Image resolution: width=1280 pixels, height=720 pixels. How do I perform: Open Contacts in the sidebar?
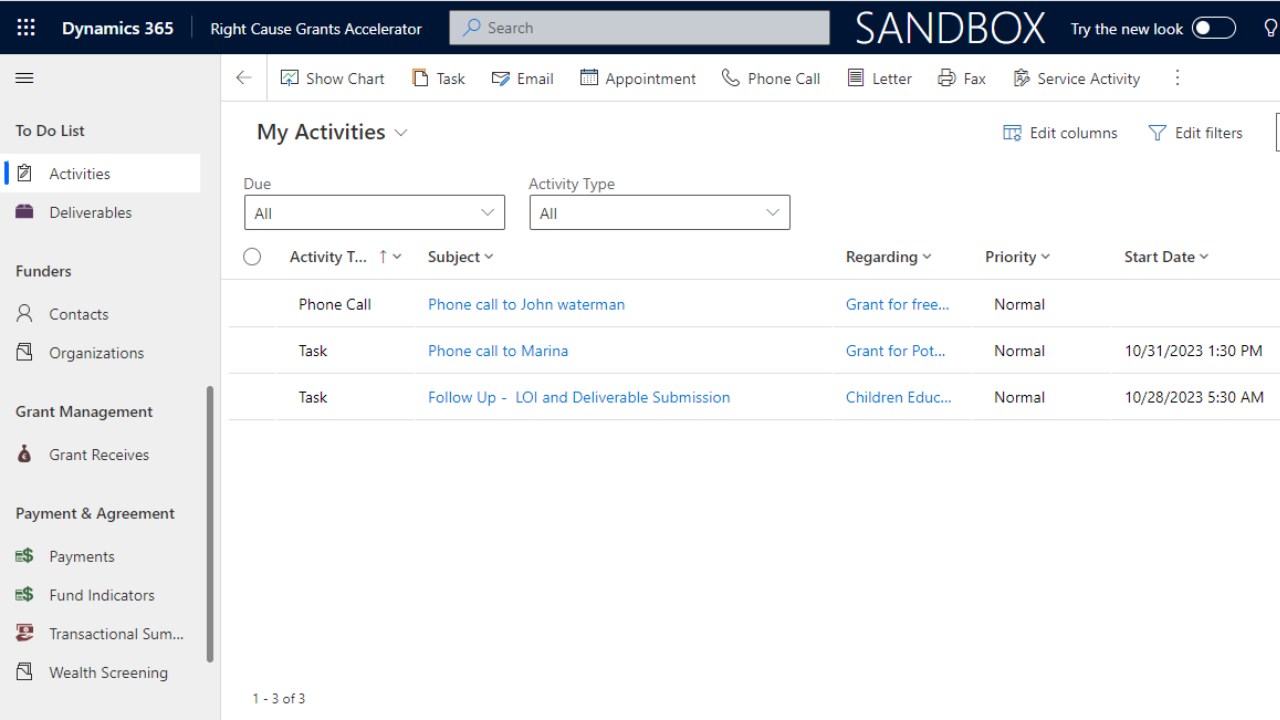click(102, 314)
